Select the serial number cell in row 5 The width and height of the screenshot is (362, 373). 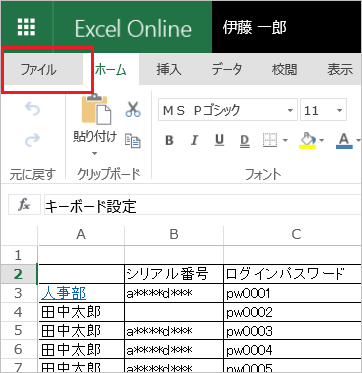[174, 331]
